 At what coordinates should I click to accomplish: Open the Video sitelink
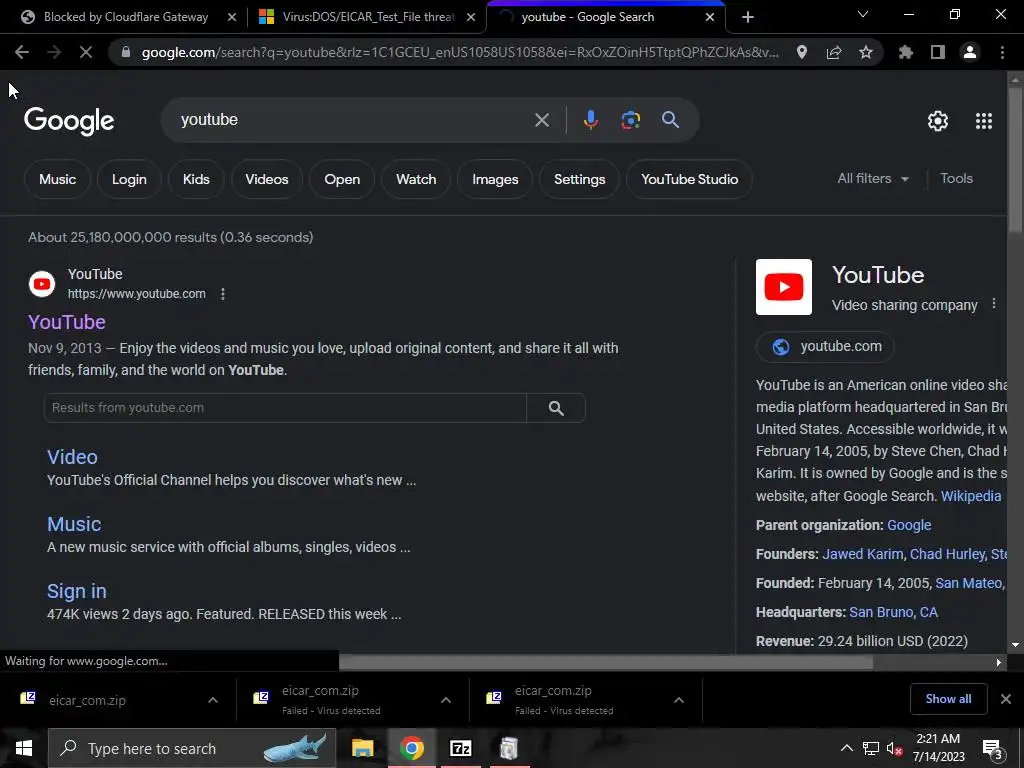click(x=72, y=457)
